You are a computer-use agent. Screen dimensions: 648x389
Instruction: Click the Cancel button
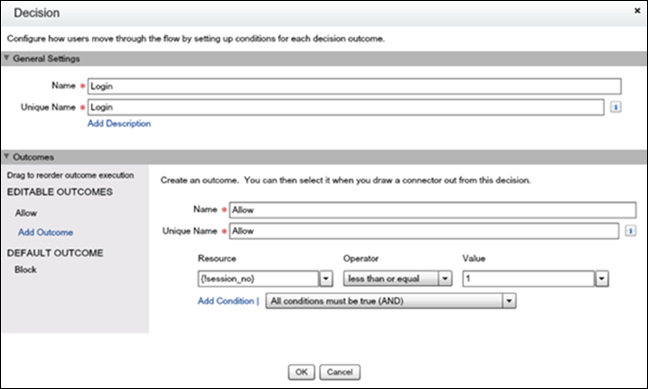(340, 372)
